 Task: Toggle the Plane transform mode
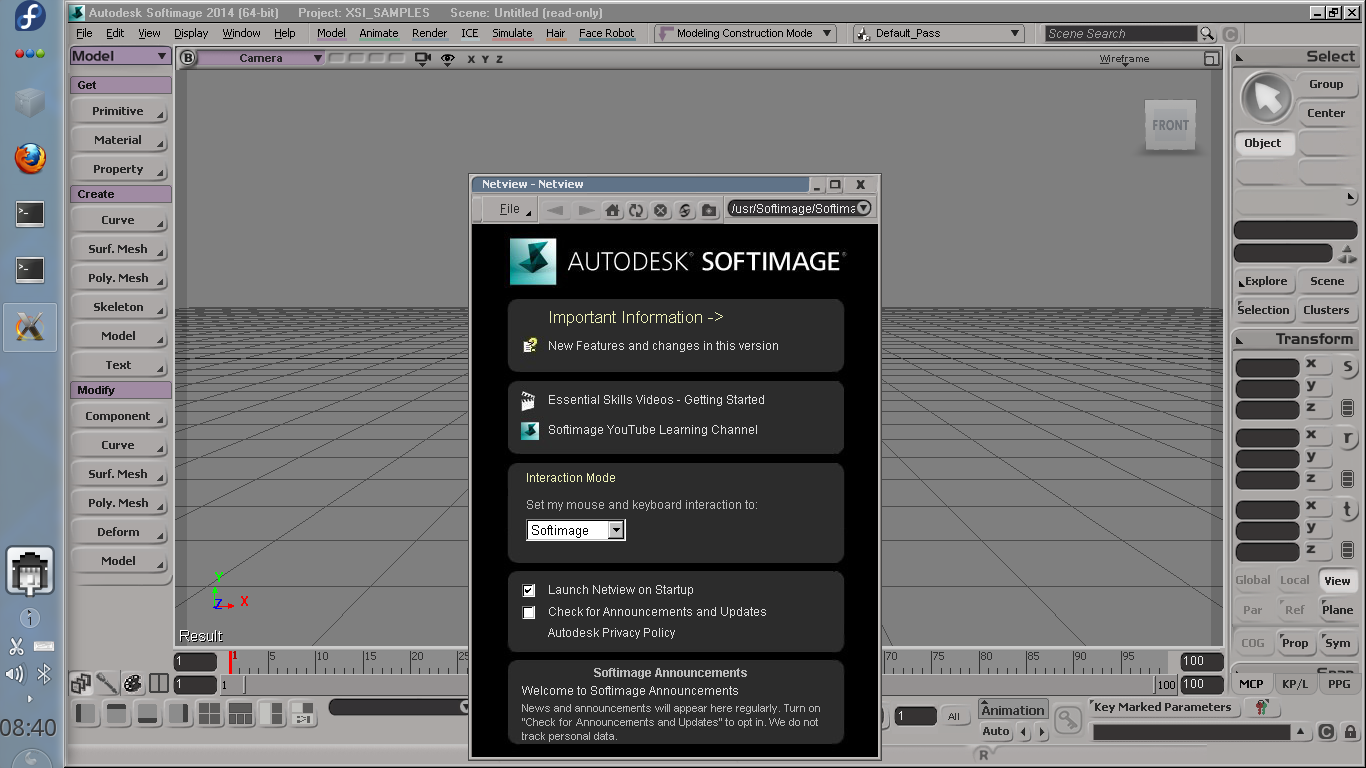tap(1337, 610)
